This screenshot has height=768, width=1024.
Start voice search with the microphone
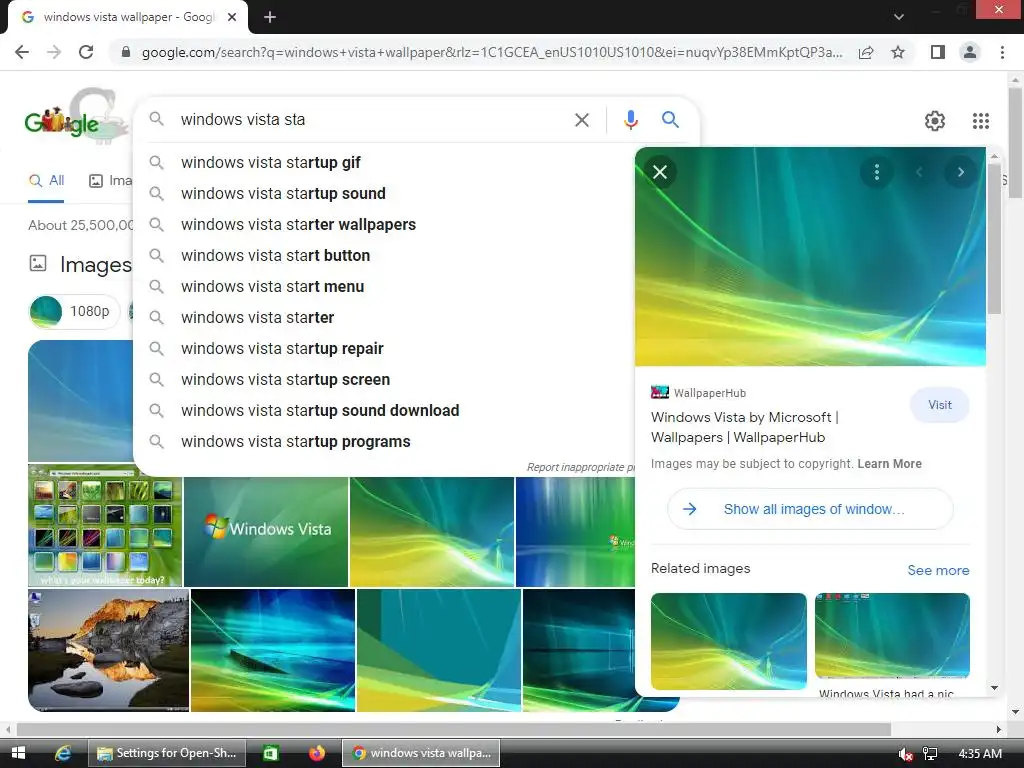click(630, 120)
